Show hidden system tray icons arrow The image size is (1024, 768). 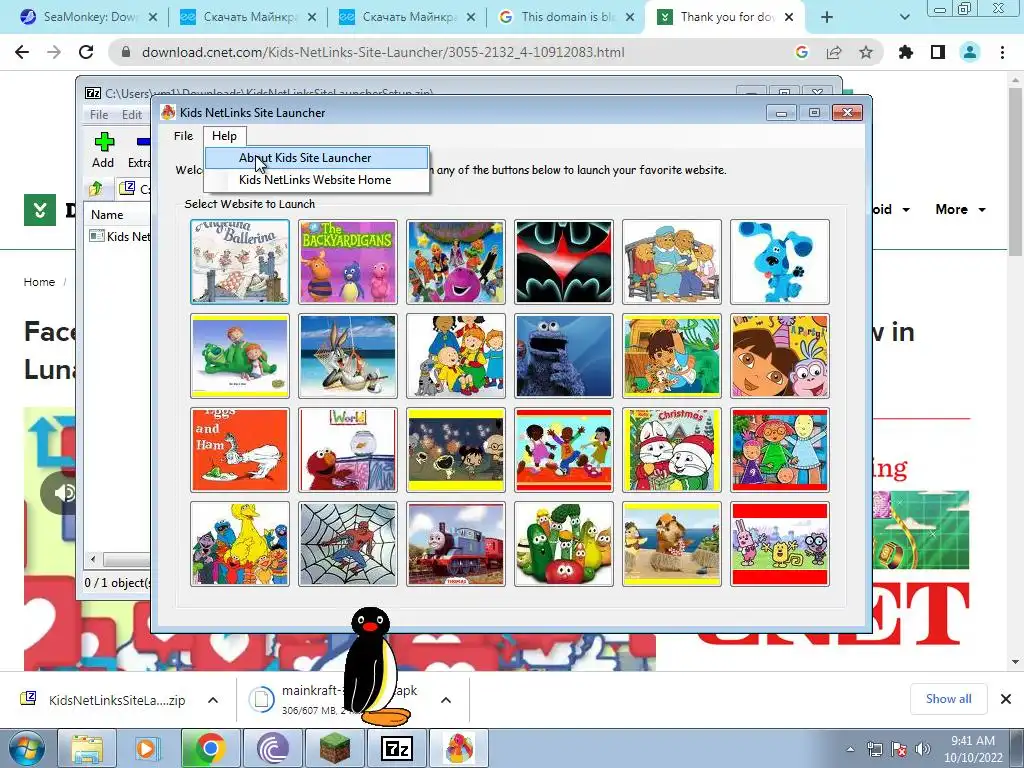point(850,749)
